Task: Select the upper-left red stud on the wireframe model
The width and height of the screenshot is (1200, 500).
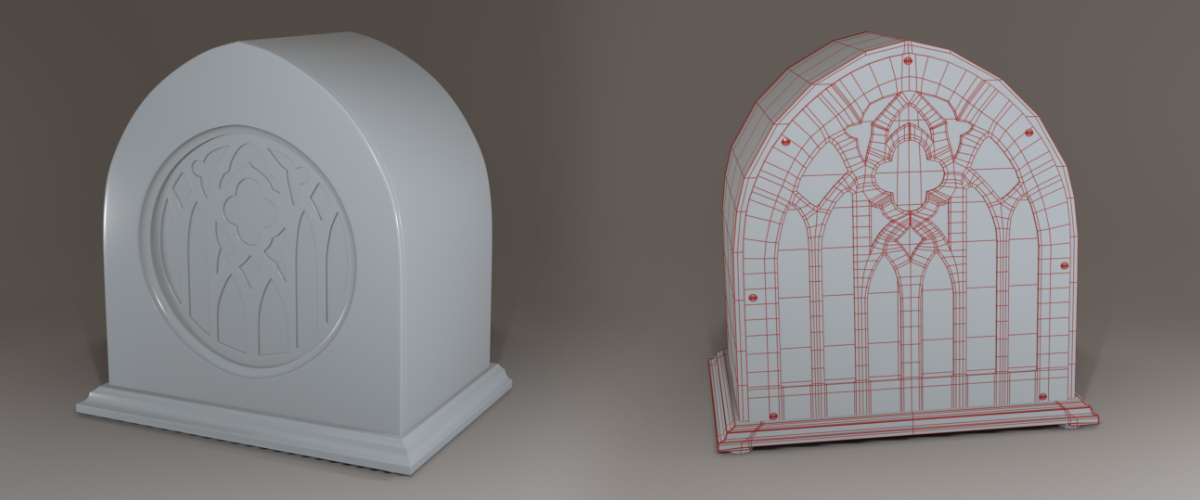Action: click(785, 141)
